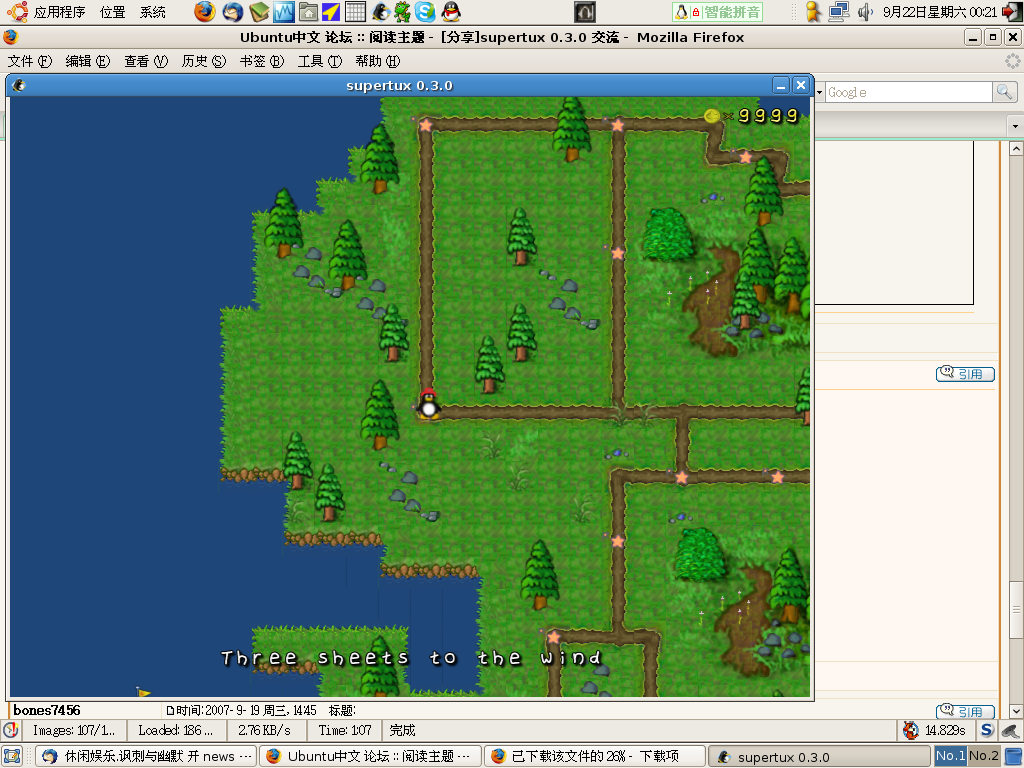The height and width of the screenshot is (768, 1024).
Task: Click the Loaded: 186 ... status entry
Action: pyautogui.click(x=176, y=730)
